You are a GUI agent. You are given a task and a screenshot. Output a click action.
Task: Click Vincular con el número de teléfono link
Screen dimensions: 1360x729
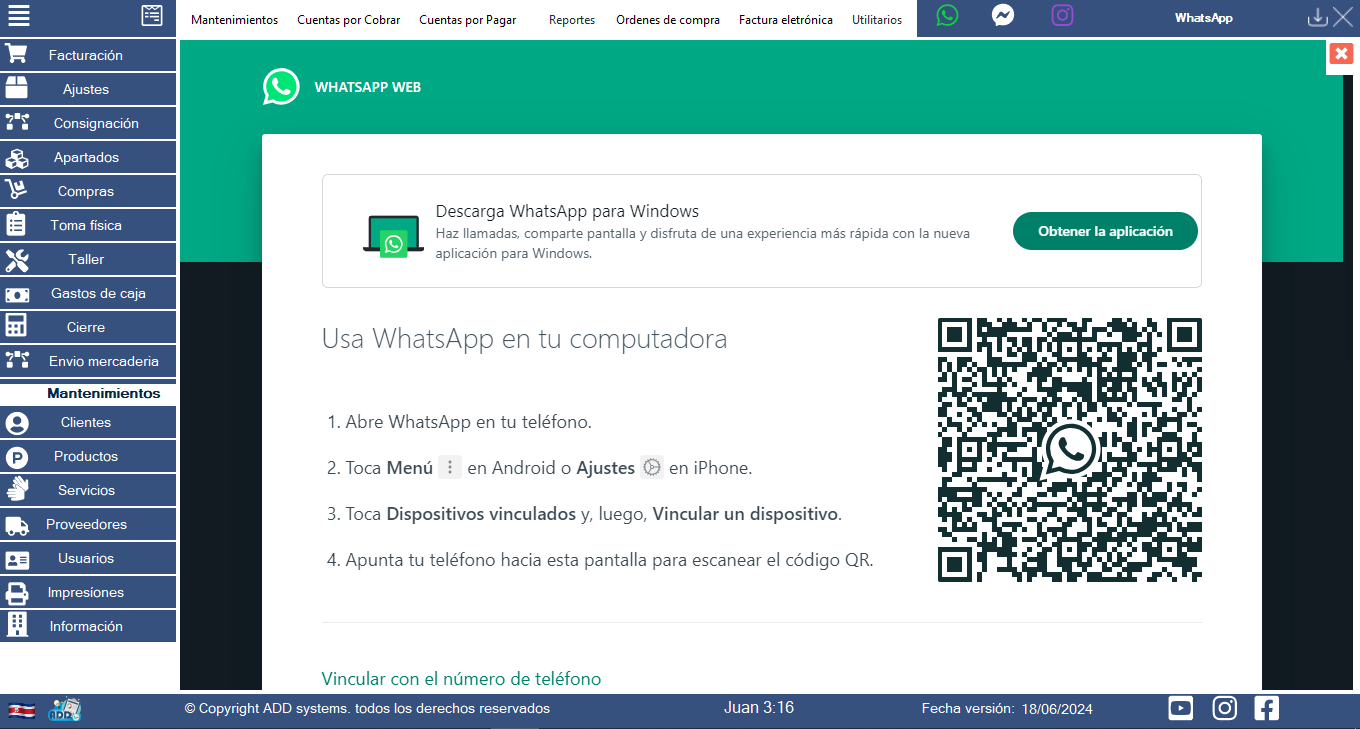pyautogui.click(x=461, y=679)
